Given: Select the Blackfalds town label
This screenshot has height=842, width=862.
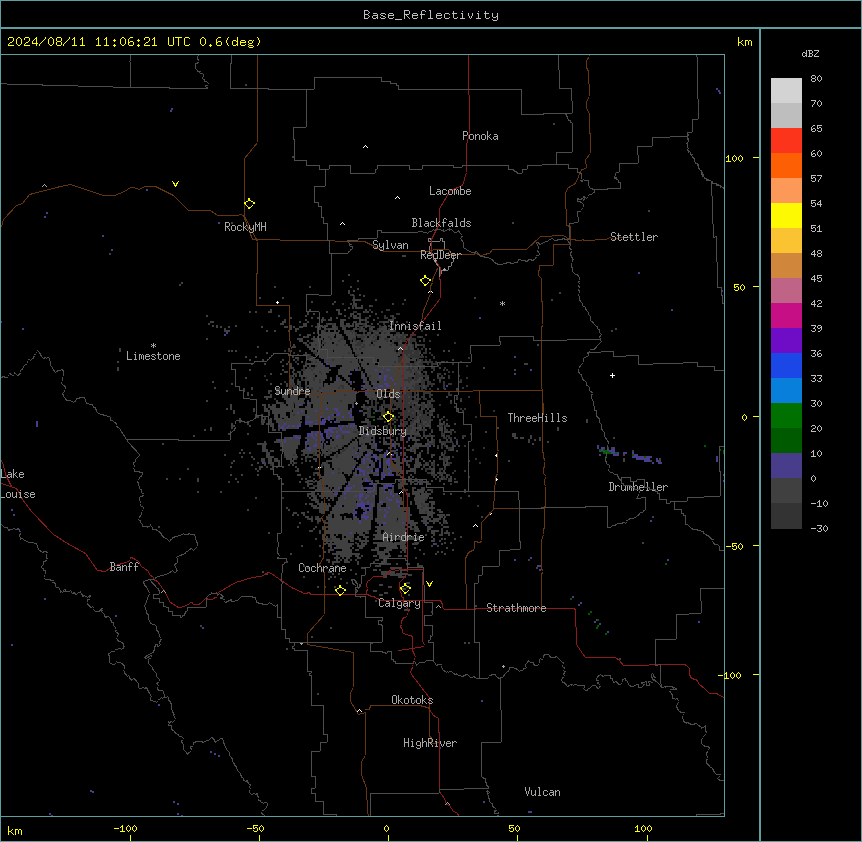Looking at the screenshot, I should (x=441, y=223).
